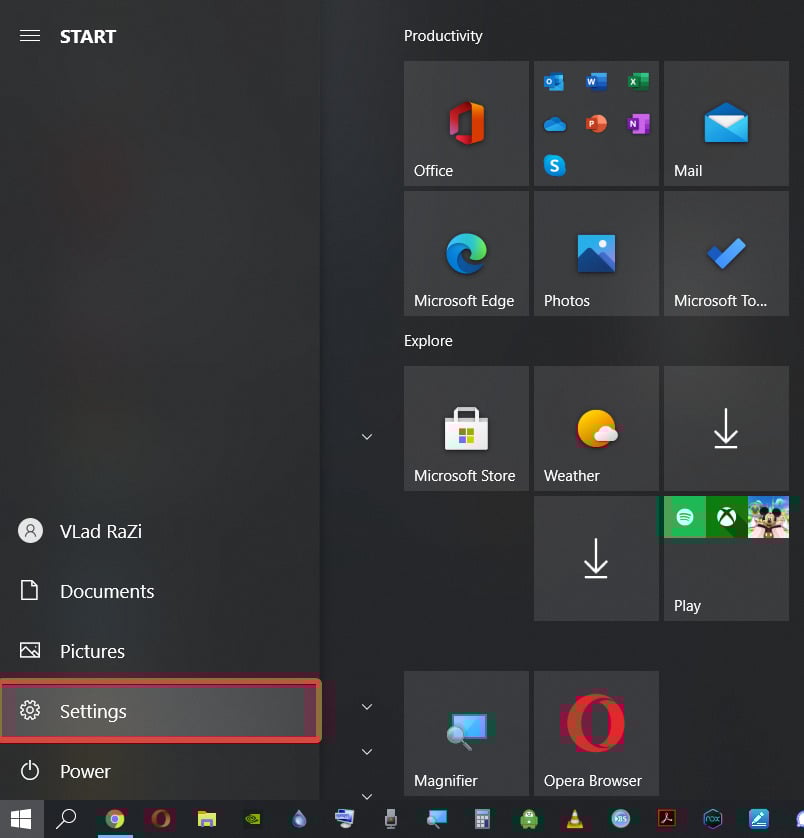Launch PowerPoint from the Office apps folder
This screenshot has width=804, height=838.
[596, 123]
